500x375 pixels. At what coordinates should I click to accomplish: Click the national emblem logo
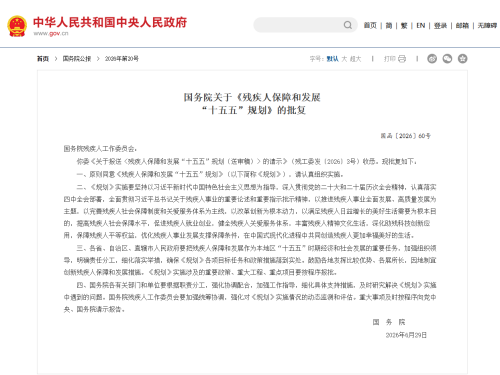pyautogui.click(x=17, y=26)
